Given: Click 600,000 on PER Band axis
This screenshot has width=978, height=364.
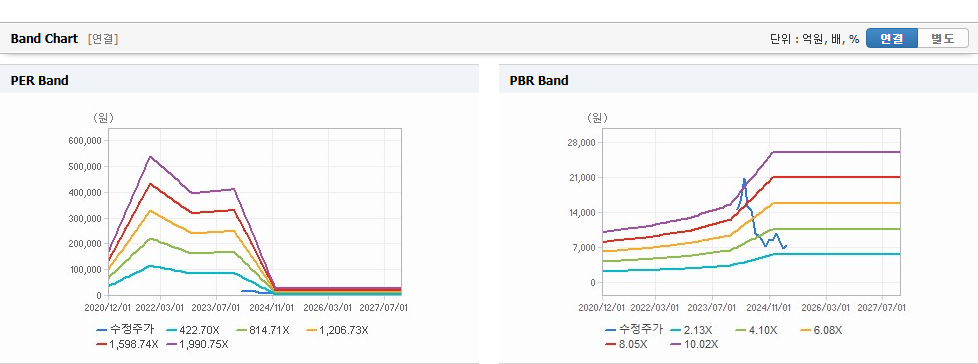Looking at the screenshot, I should [85, 141].
